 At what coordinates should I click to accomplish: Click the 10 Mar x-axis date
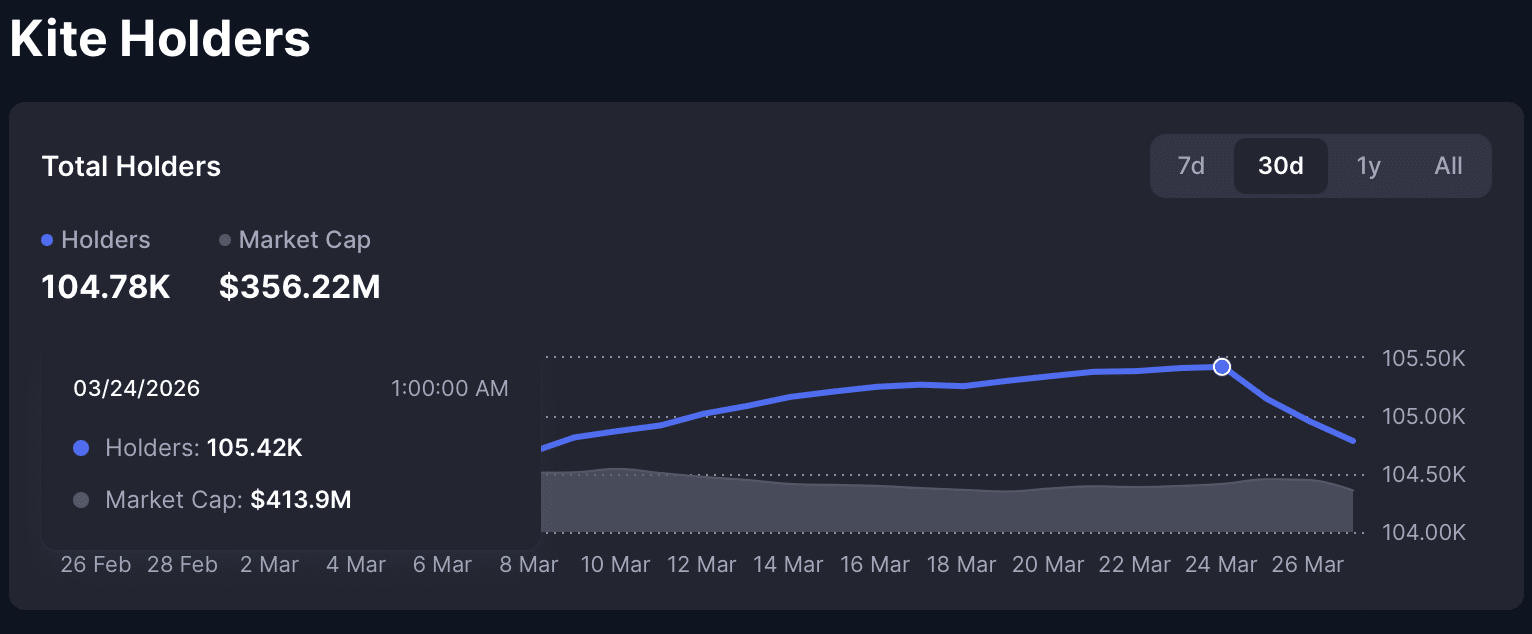[615, 565]
